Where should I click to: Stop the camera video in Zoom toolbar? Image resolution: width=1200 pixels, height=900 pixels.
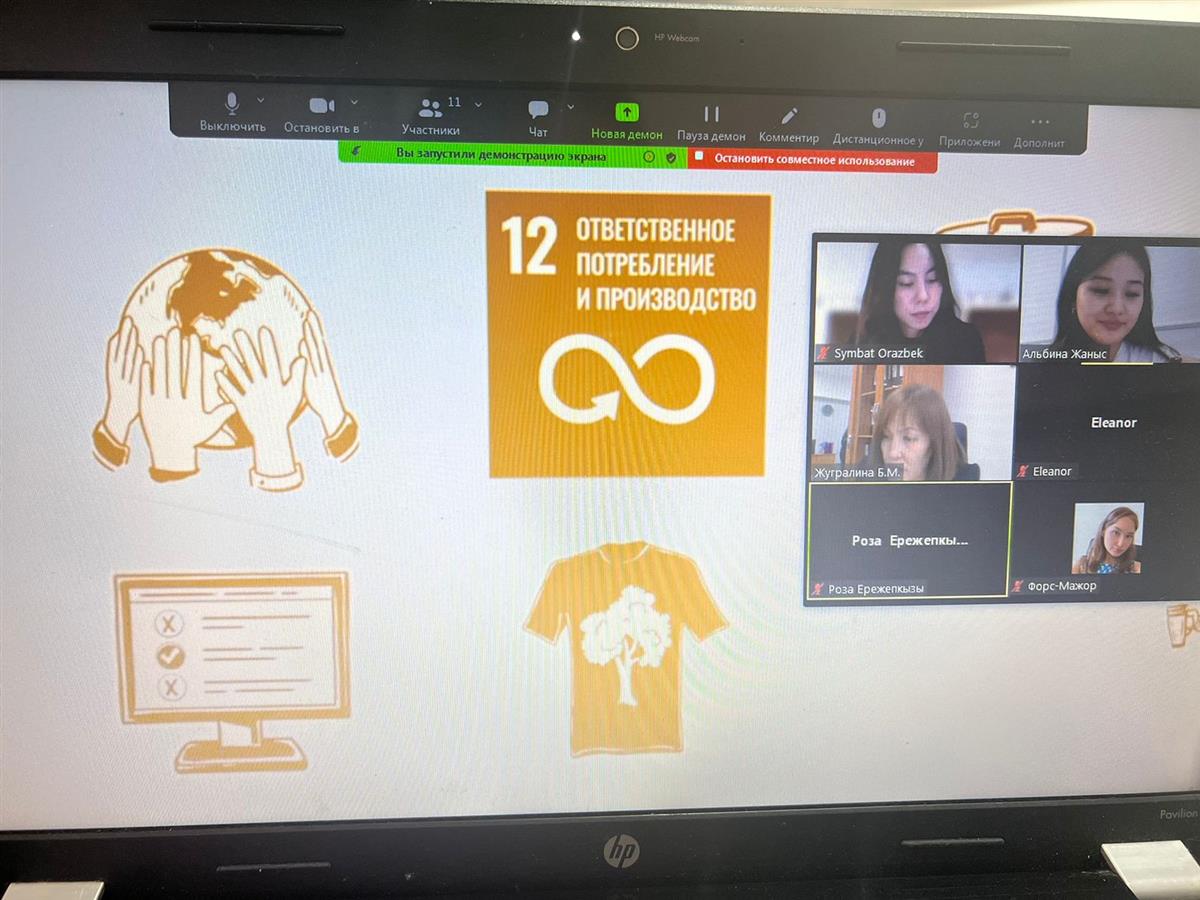[x=321, y=114]
